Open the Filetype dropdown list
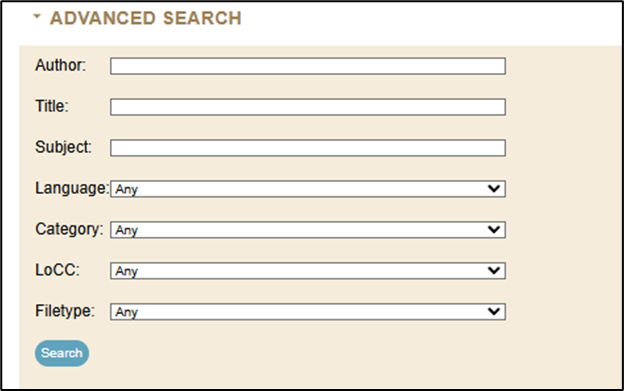Screen dimensions: 624x391 tap(308, 312)
